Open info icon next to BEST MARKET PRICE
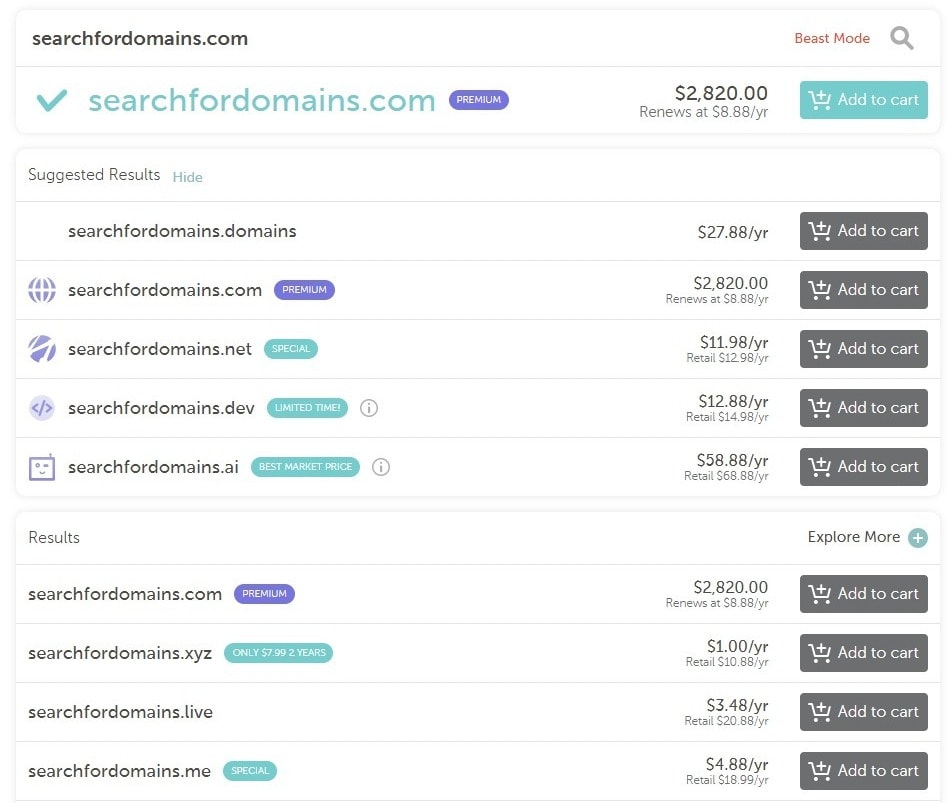951x803 pixels. point(381,467)
